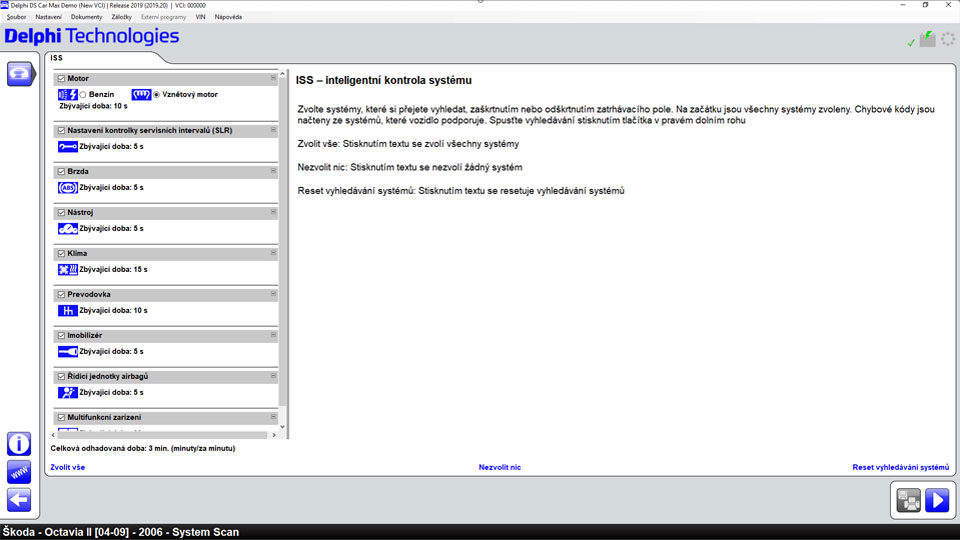960x540 pixels.
Task: Click the instrument cluster icon under Nástroj
Action: point(67,228)
